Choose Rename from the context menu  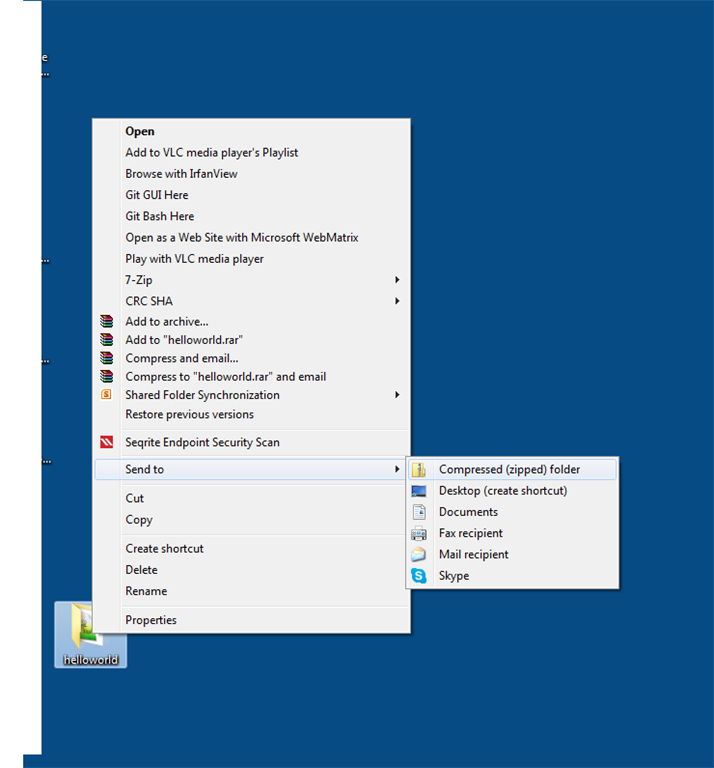pos(252,591)
